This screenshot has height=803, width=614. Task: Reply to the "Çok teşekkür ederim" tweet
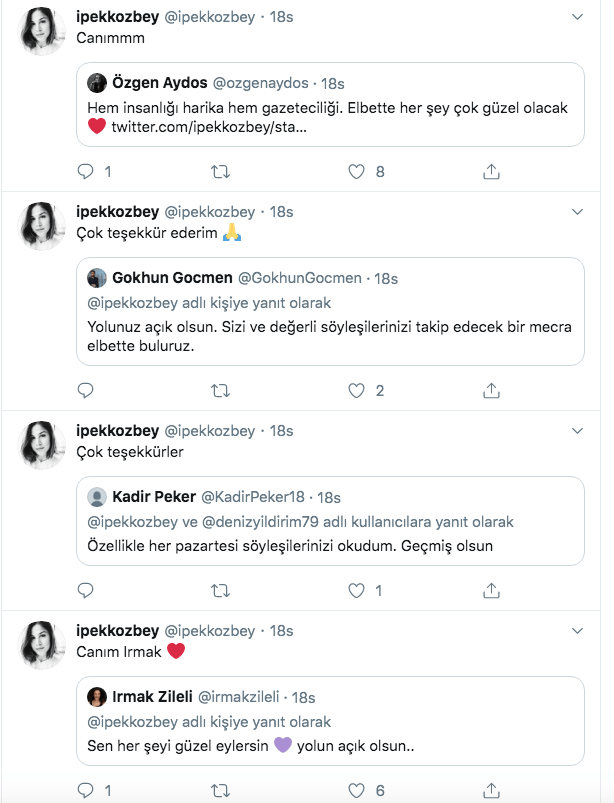[84, 390]
